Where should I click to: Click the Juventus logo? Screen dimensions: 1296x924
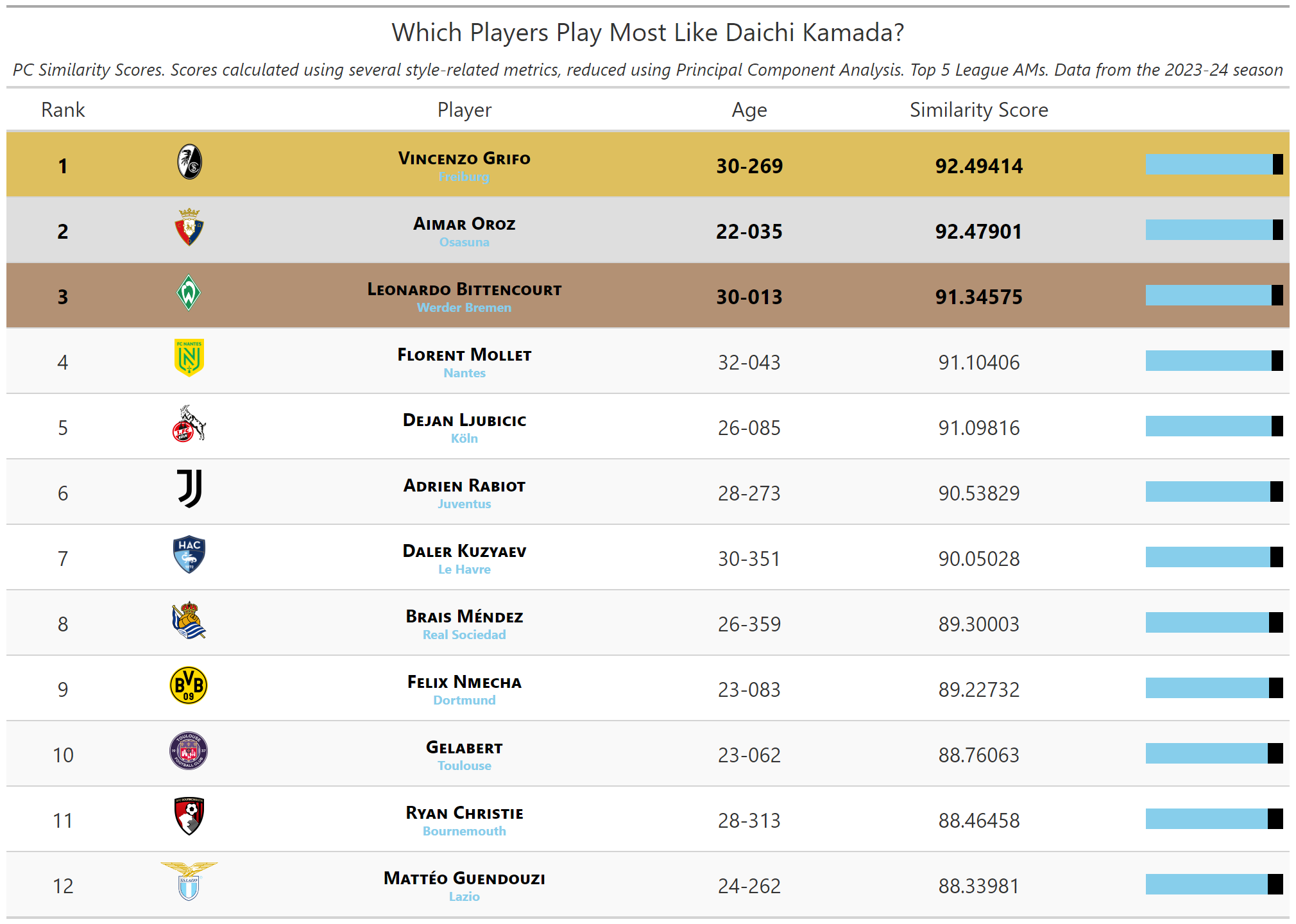pos(189,489)
